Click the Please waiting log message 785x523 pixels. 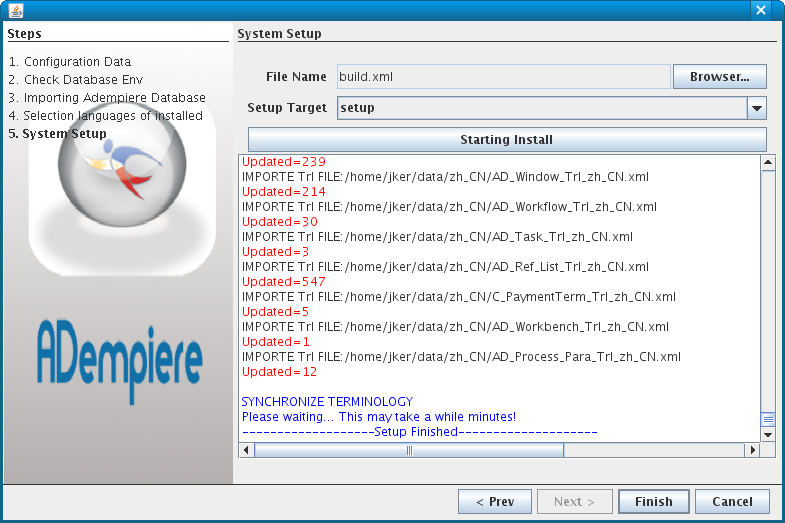[379, 417]
